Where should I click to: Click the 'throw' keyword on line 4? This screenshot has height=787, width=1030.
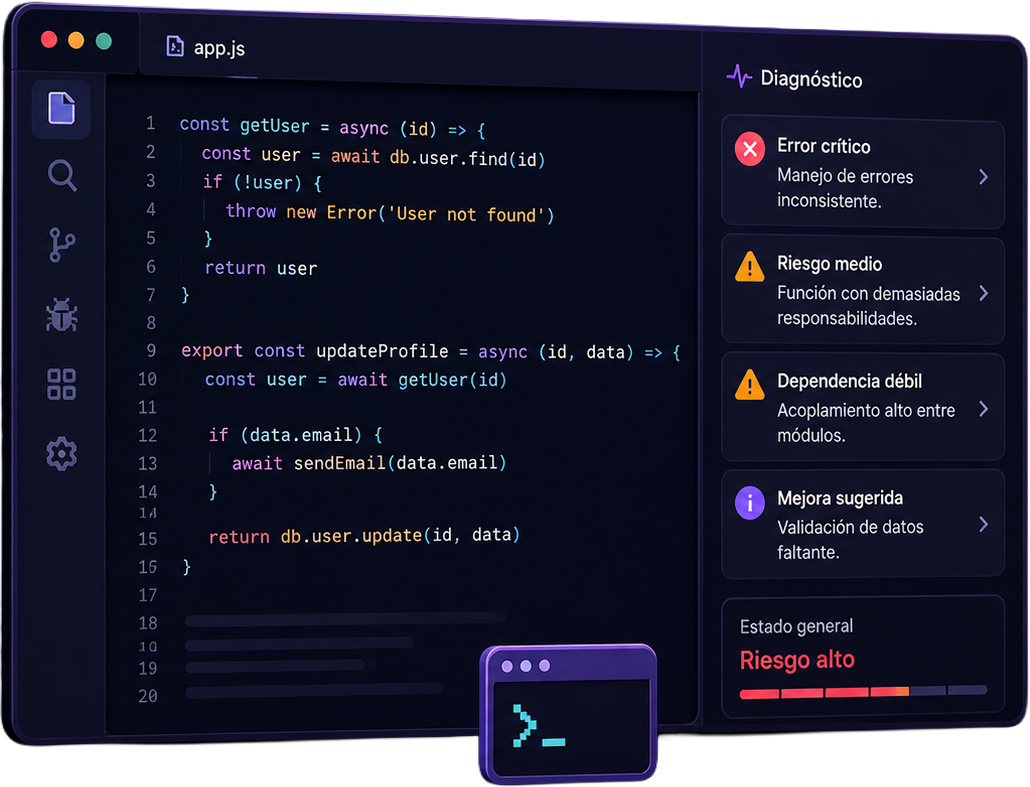tap(251, 211)
